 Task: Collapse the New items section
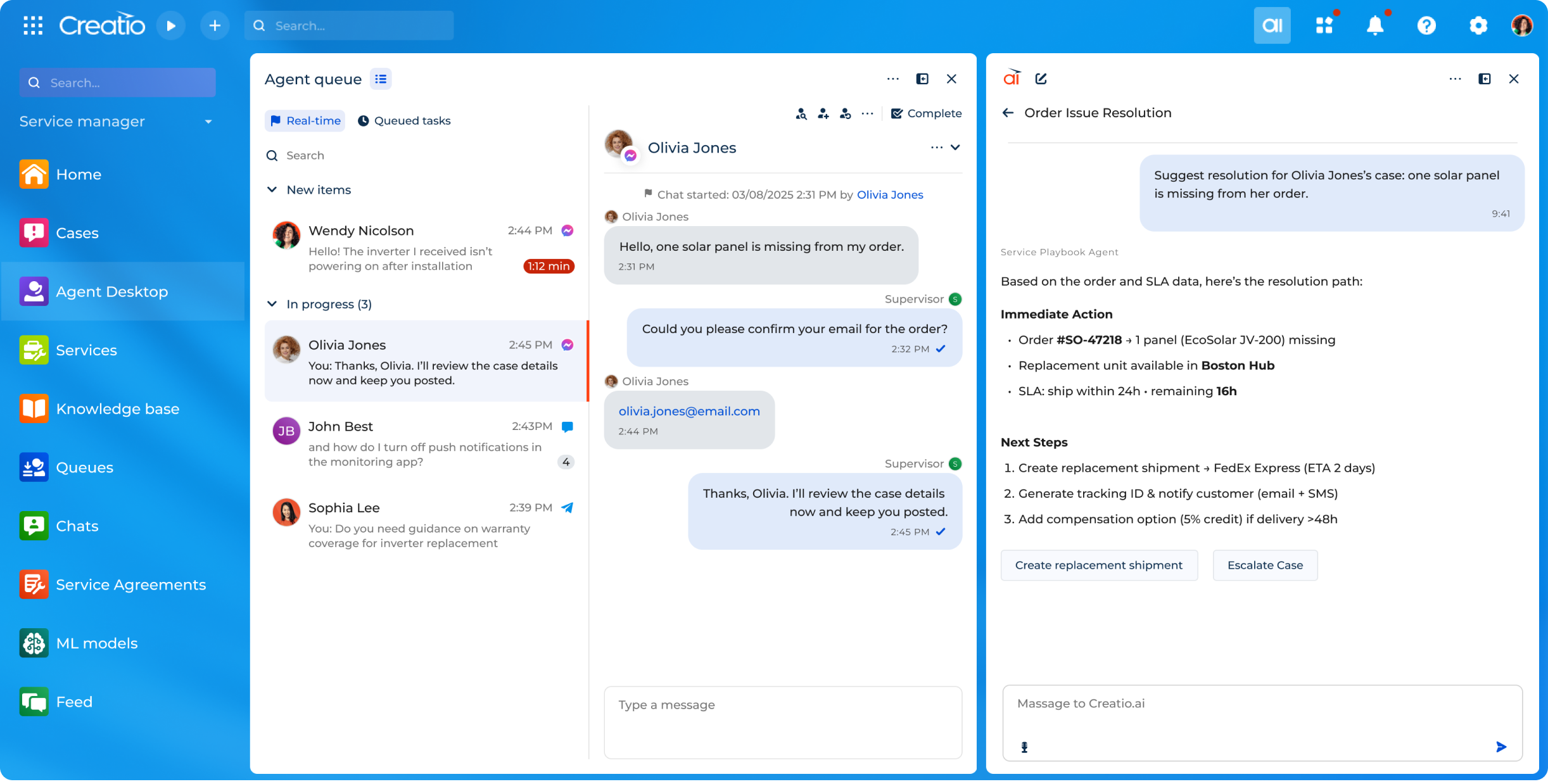pyautogui.click(x=272, y=189)
